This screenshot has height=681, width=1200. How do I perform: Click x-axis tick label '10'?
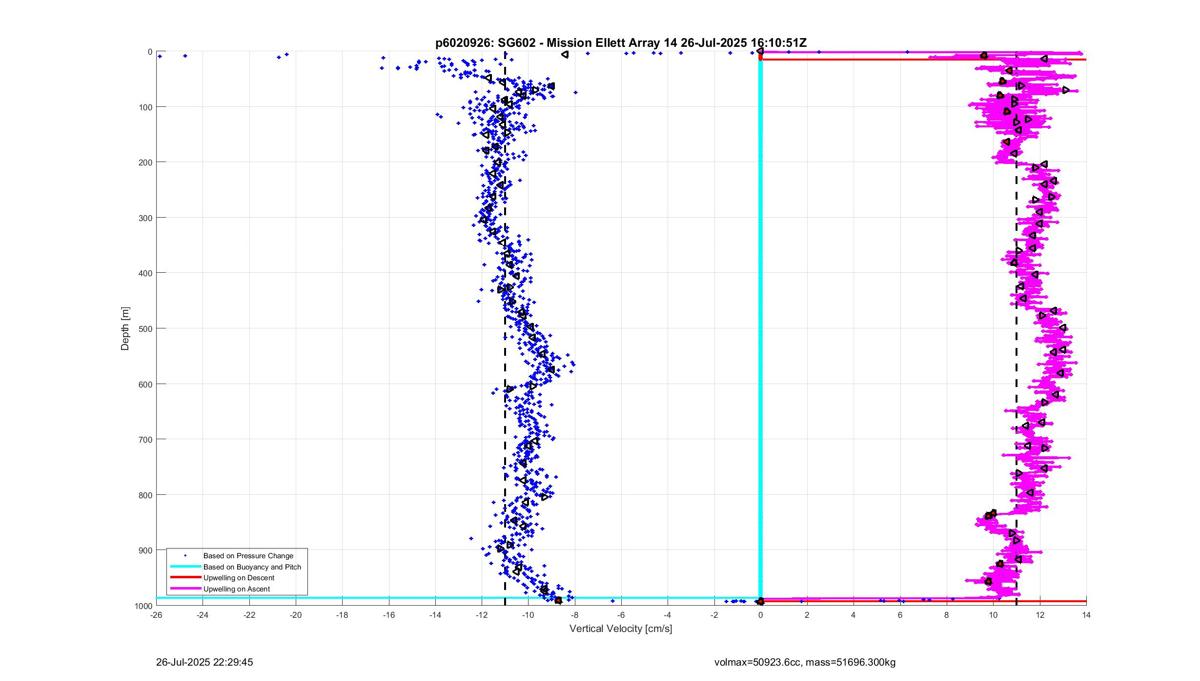click(x=993, y=615)
